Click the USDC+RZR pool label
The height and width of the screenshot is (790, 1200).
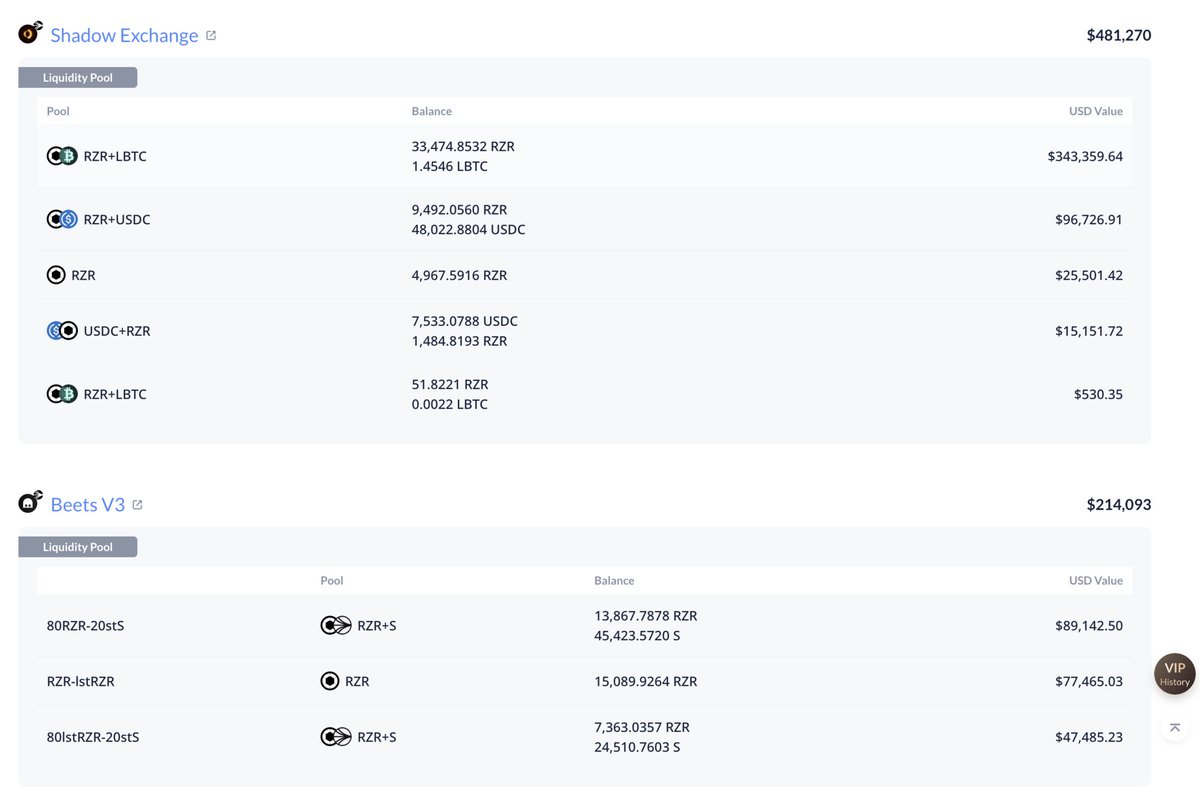pyautogui.click(x=117, y=331)
